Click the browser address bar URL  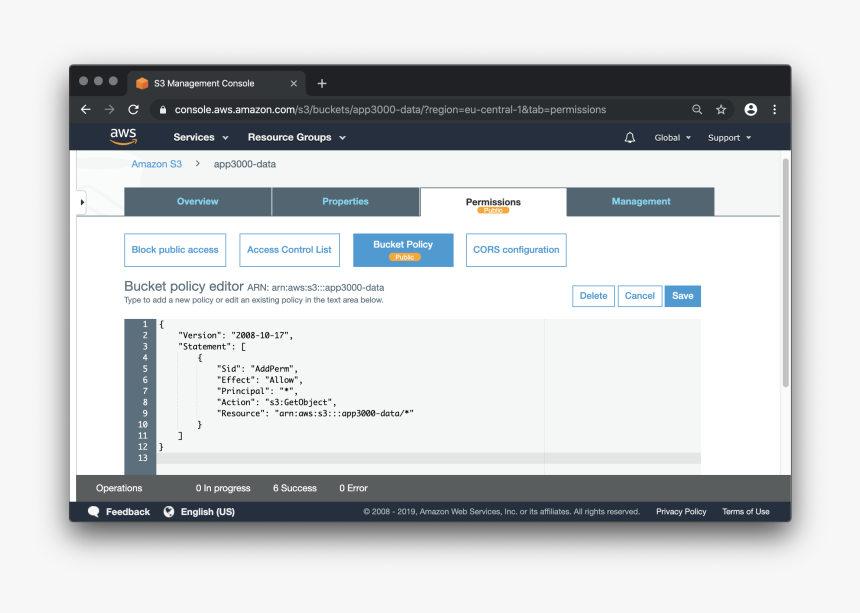tap(391, 110)
